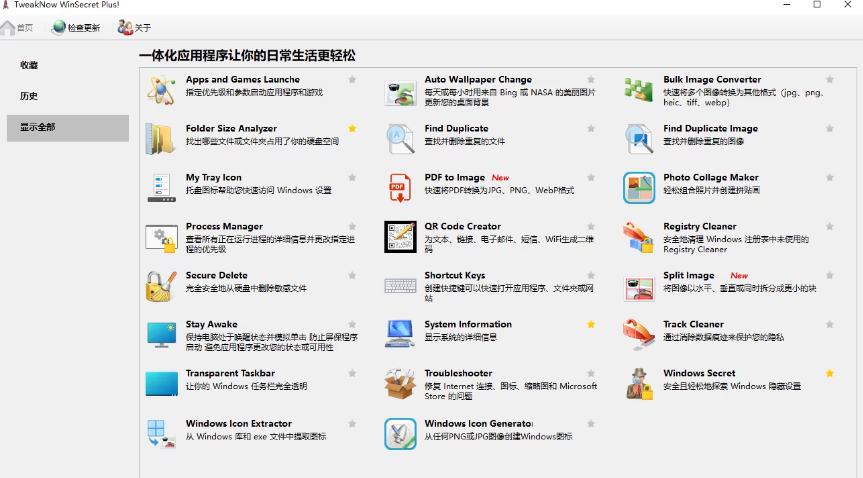Star the Windows Icon Generator tool
The width and height of the screenshot is (863, 478).
(591, 423)
